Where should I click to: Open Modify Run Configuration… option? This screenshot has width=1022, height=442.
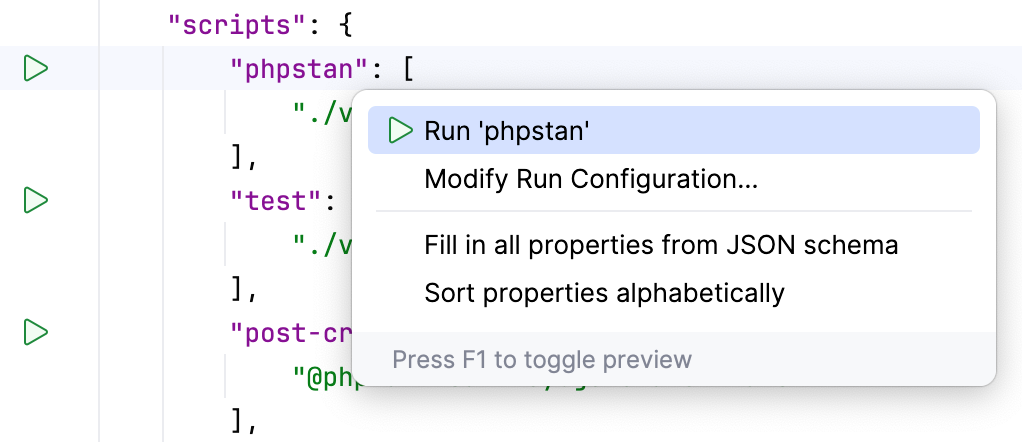coord(590,180)
